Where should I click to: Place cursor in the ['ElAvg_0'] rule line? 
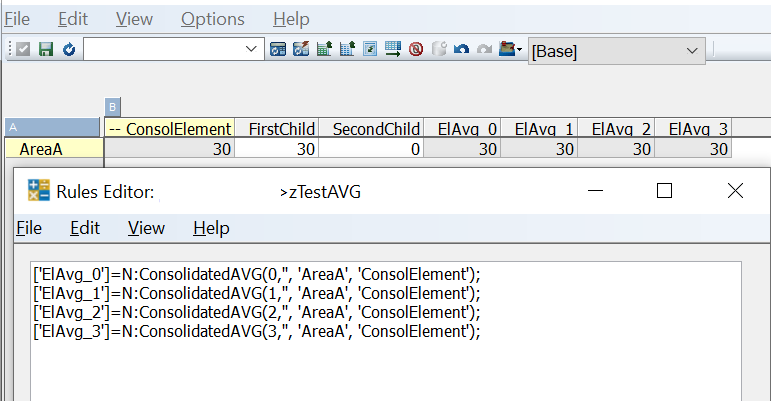[x=257, y=274]
